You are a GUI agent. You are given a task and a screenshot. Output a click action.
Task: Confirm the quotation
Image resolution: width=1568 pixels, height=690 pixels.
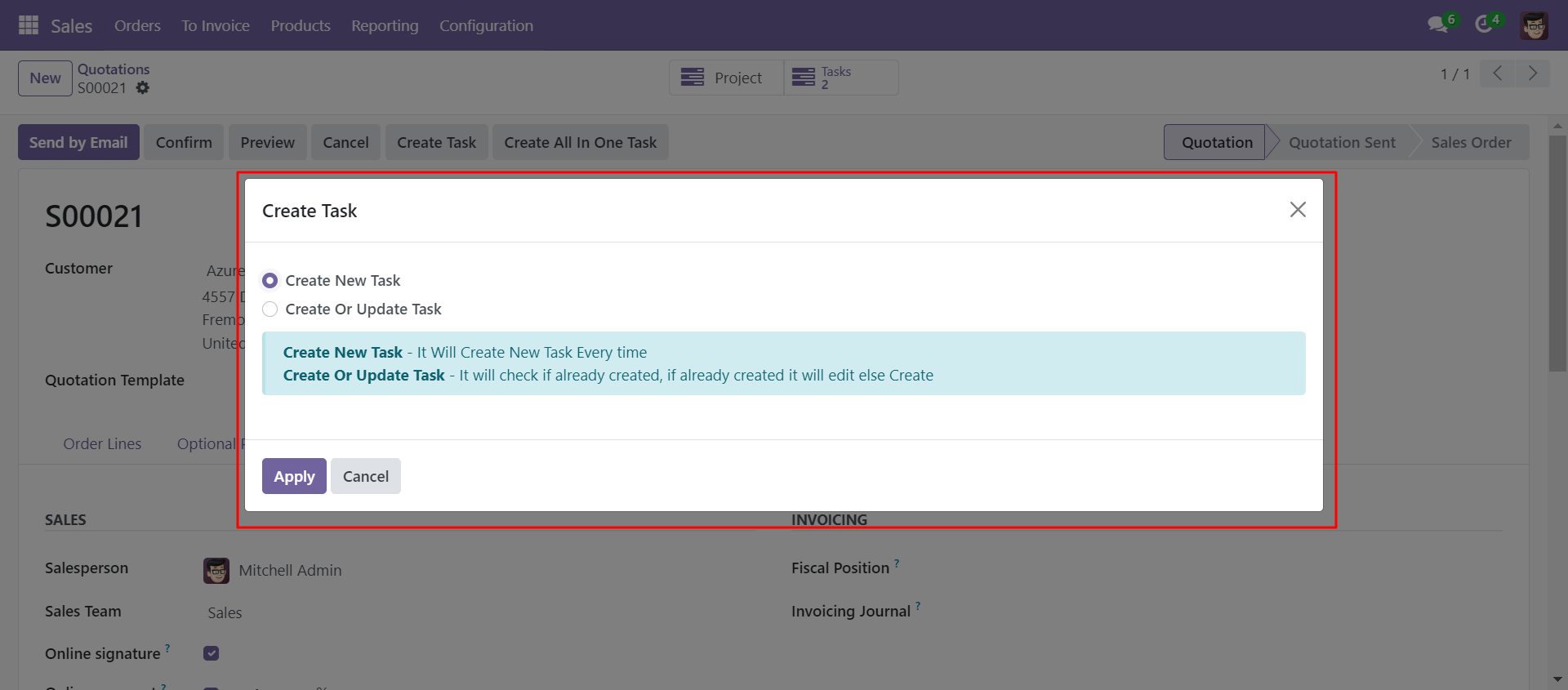click(184, 142)
